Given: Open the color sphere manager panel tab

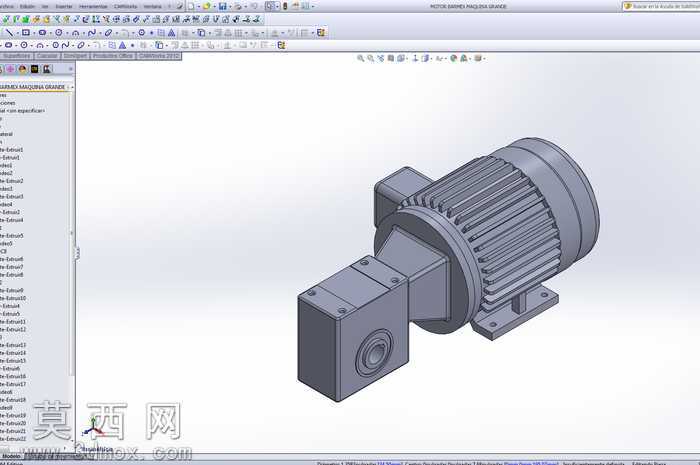Looking at the screenshot, I should pyautogui.click(x=22, y=69).
